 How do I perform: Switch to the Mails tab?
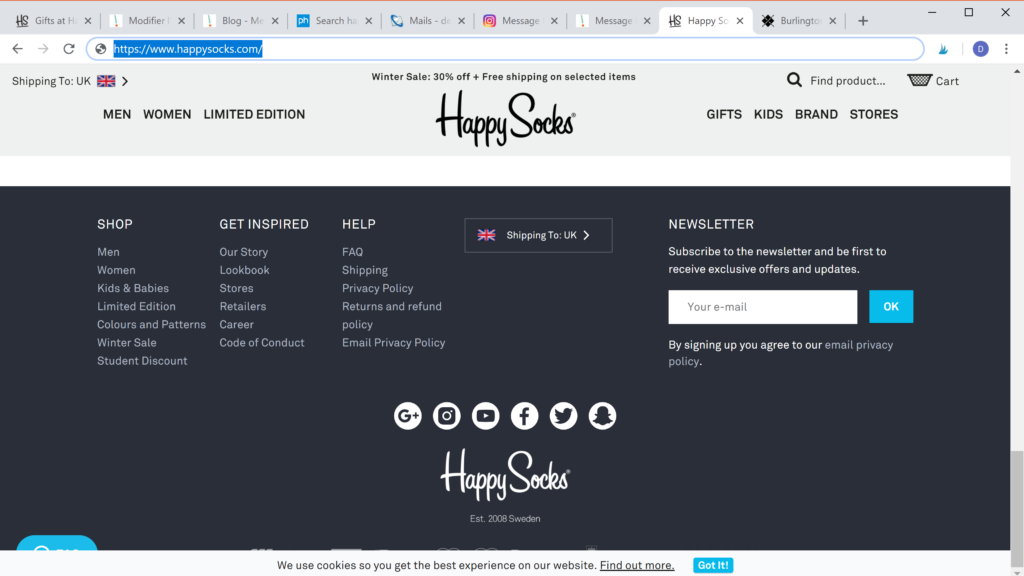(x=428, y=21)
